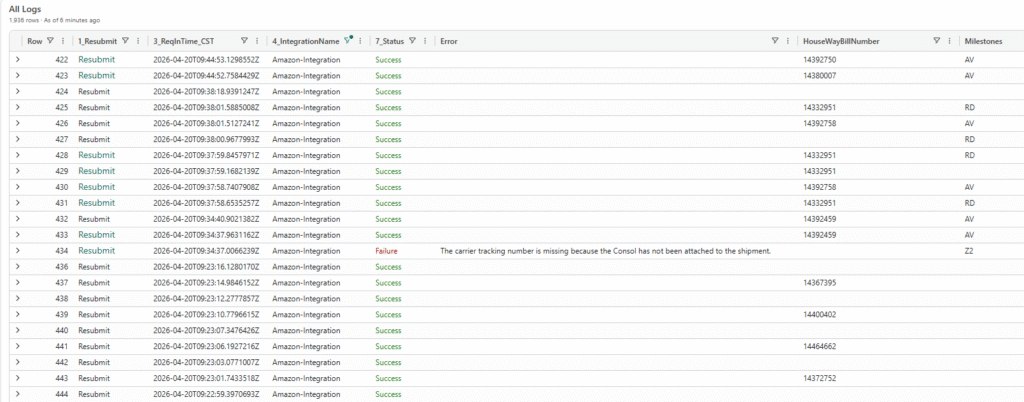Click the Milestones column header
This screenshot has height=402, width=1024.
(x=984, y=41)
